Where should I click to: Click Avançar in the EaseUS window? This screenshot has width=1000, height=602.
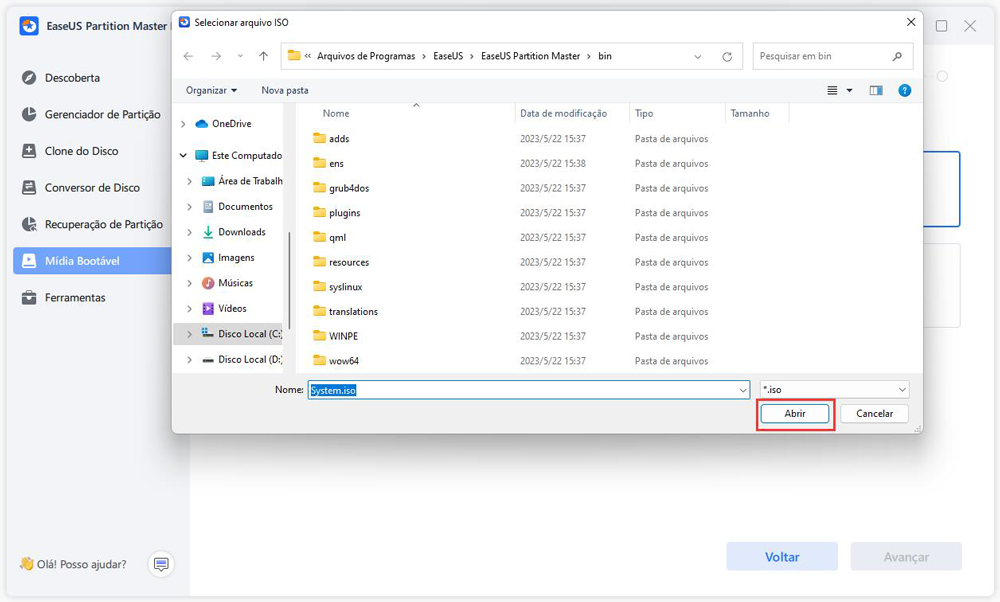906,557
